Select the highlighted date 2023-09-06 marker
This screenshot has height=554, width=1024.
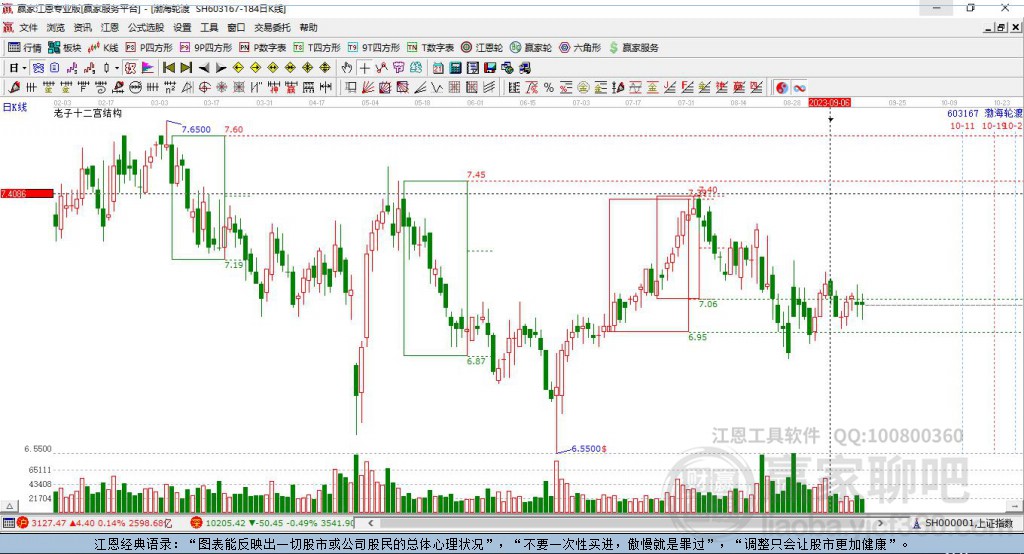coord(829,103)
